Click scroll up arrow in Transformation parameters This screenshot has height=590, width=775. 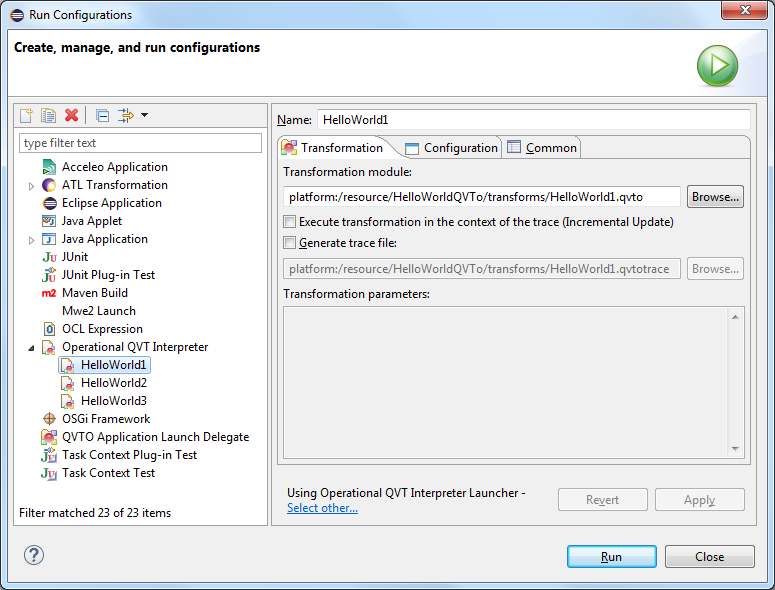click(735, 317)
